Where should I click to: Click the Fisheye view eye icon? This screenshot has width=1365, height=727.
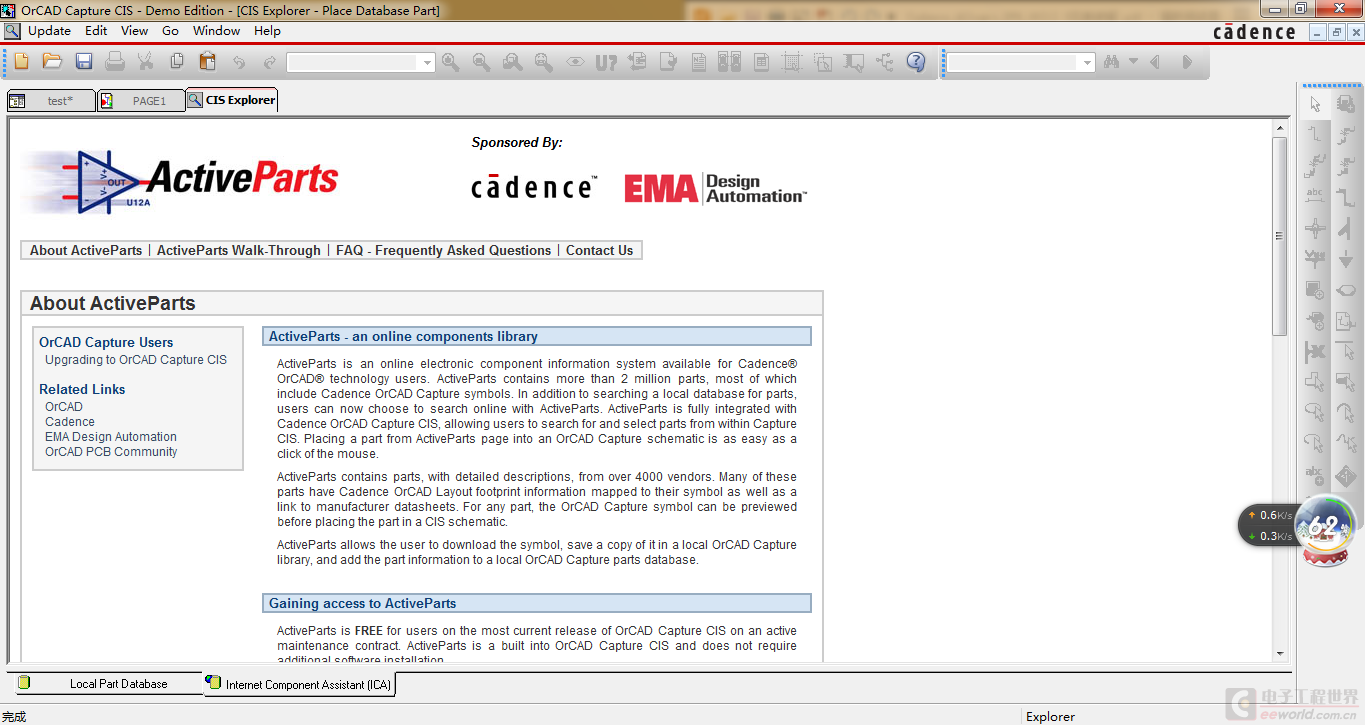click(x=575, y=62)
